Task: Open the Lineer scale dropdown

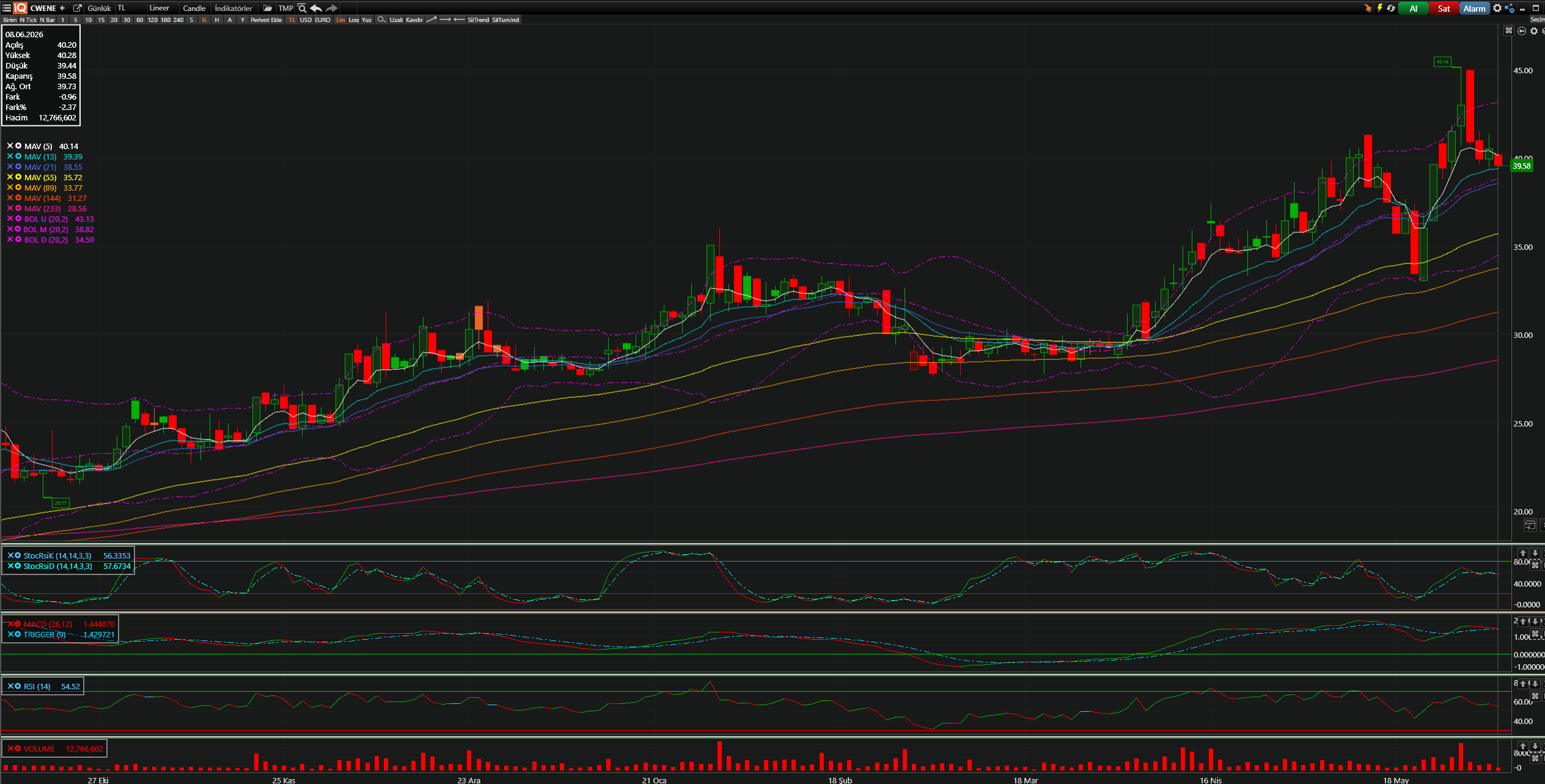Action: [162, 8]
